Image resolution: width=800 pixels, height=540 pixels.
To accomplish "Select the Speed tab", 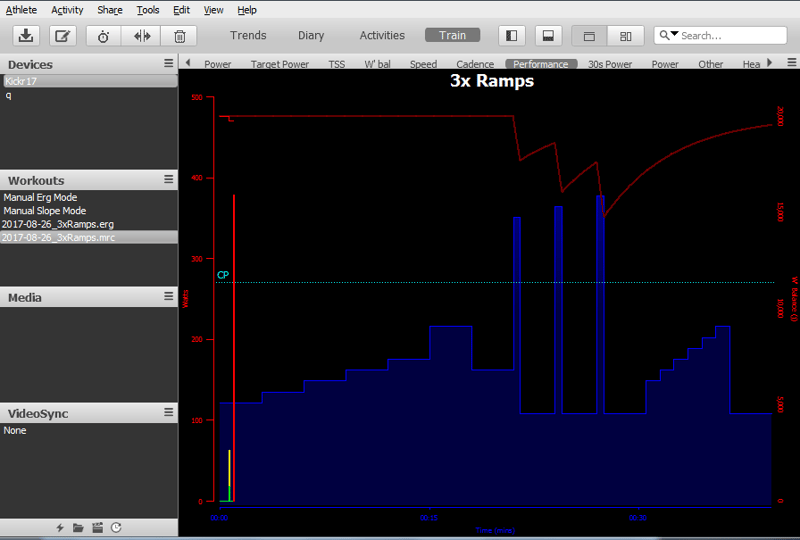I will [x=423, y=64].
